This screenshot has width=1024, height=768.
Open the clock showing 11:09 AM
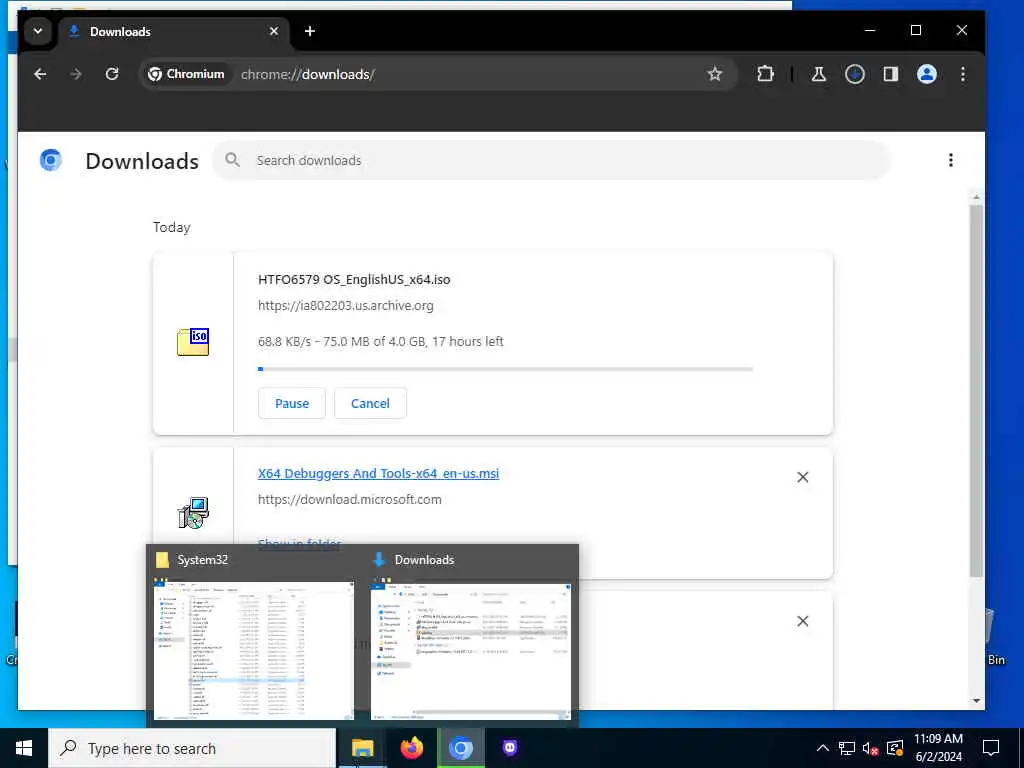(938, 748)
